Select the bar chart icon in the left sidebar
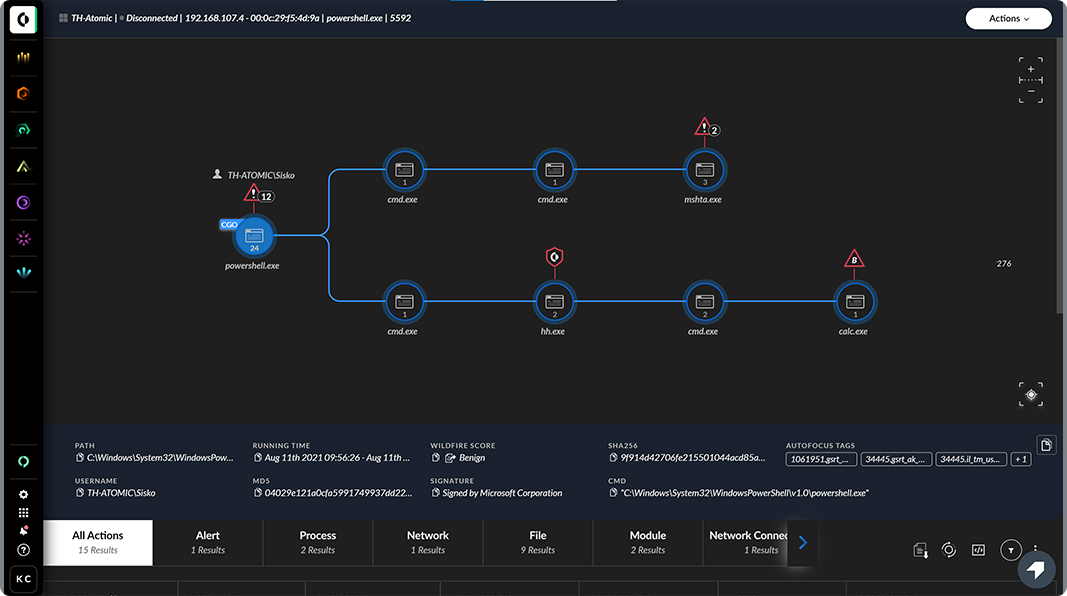 pyautogui.click(x=23, y=57)
